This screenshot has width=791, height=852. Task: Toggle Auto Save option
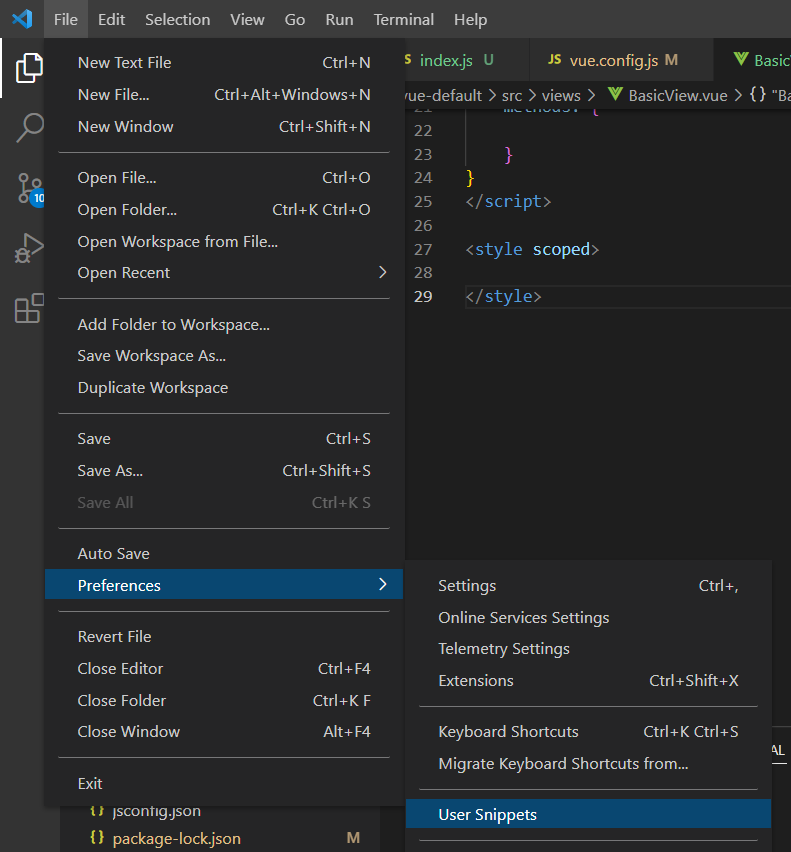[224, 554]
